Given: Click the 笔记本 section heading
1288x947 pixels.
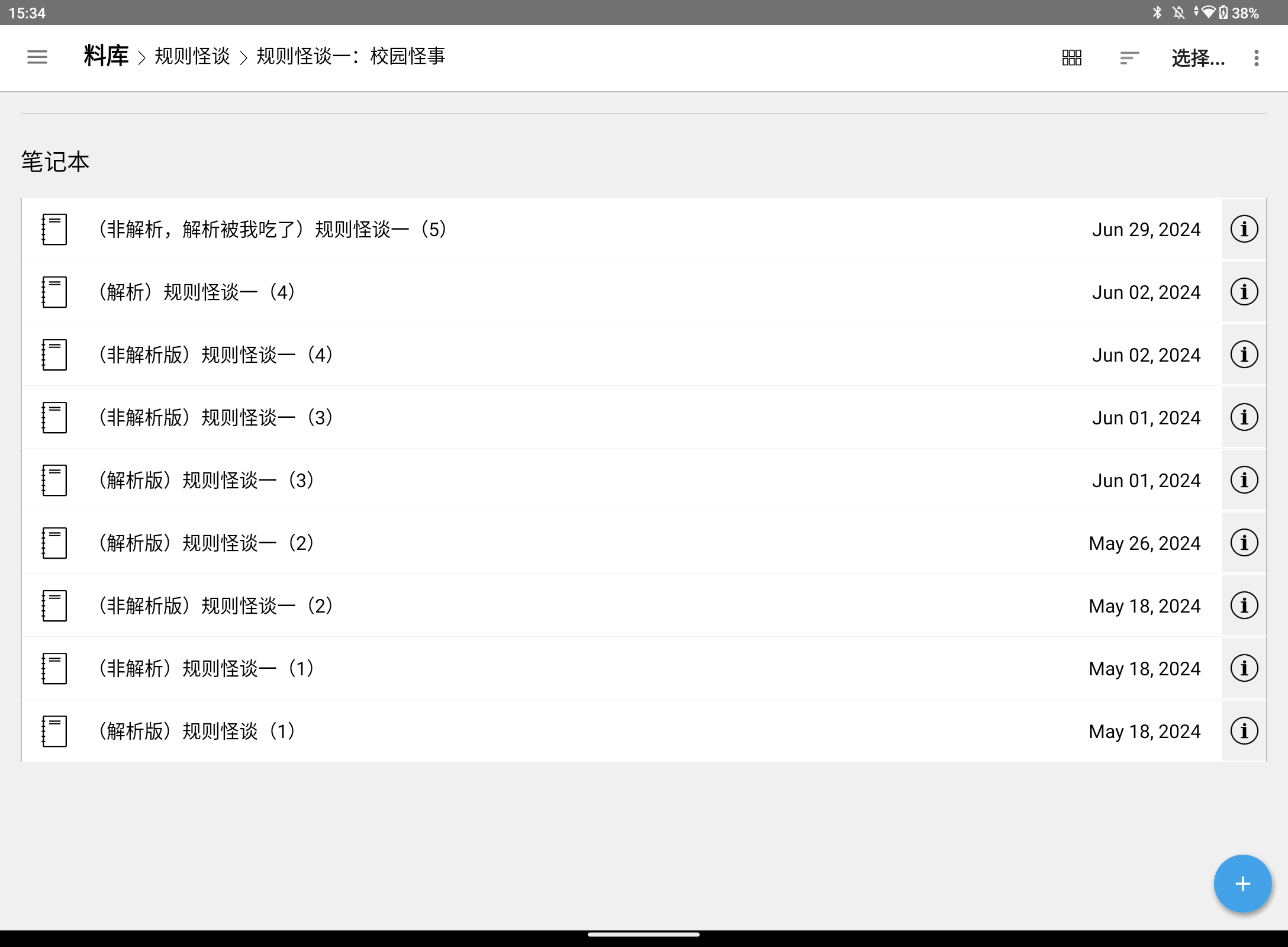Looking at the screenshot, I should [55, 162].
